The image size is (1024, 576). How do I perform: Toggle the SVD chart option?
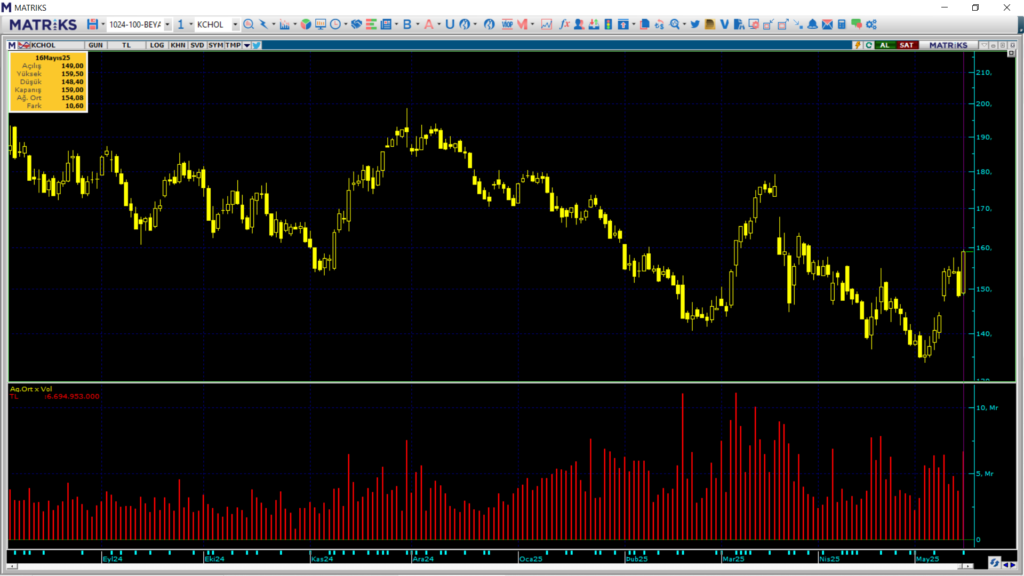click(x=196, y=45)
